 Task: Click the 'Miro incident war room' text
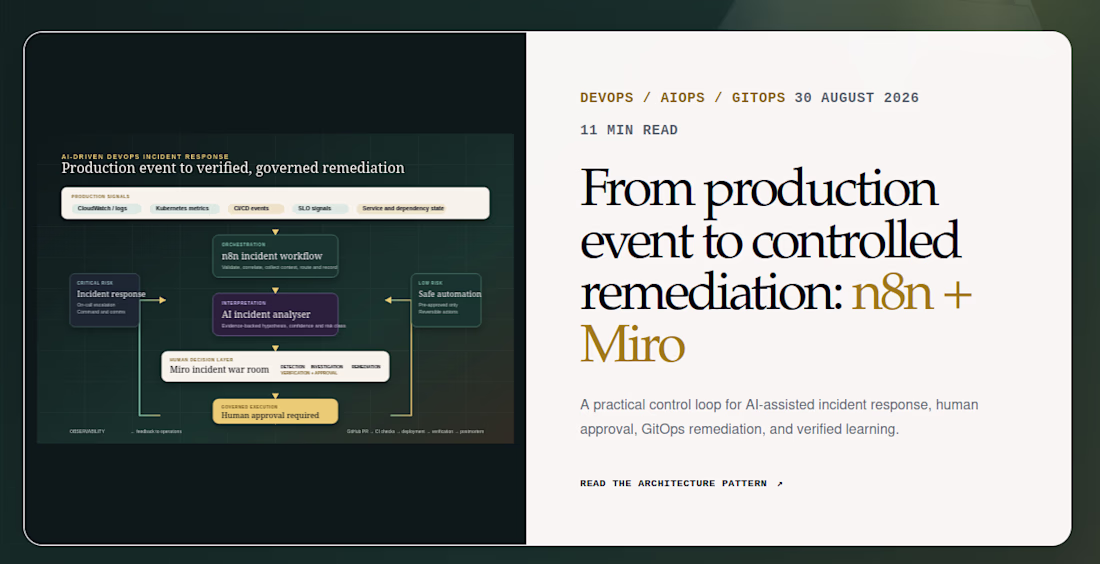coord(219,370)
